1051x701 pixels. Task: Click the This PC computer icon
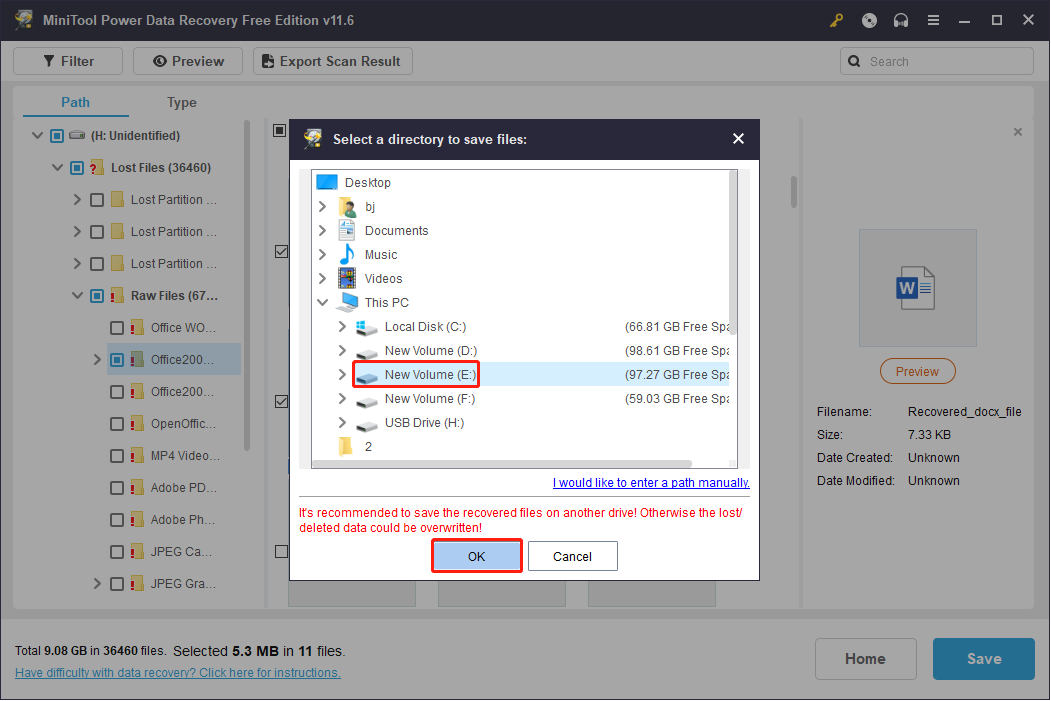pyautogui.click(x=348, y=302)
